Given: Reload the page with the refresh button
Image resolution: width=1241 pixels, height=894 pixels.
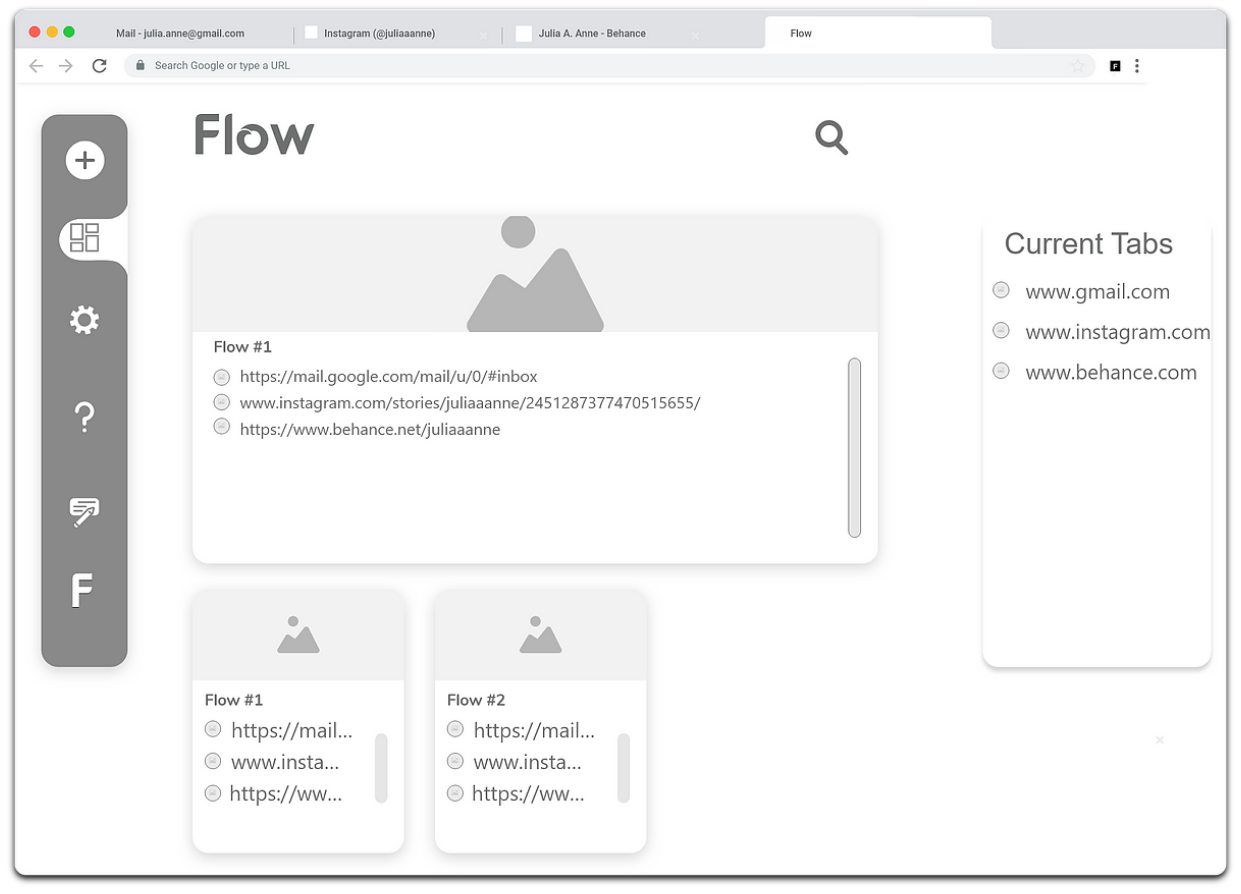Looking at the screenshot, I should [99, 66].
